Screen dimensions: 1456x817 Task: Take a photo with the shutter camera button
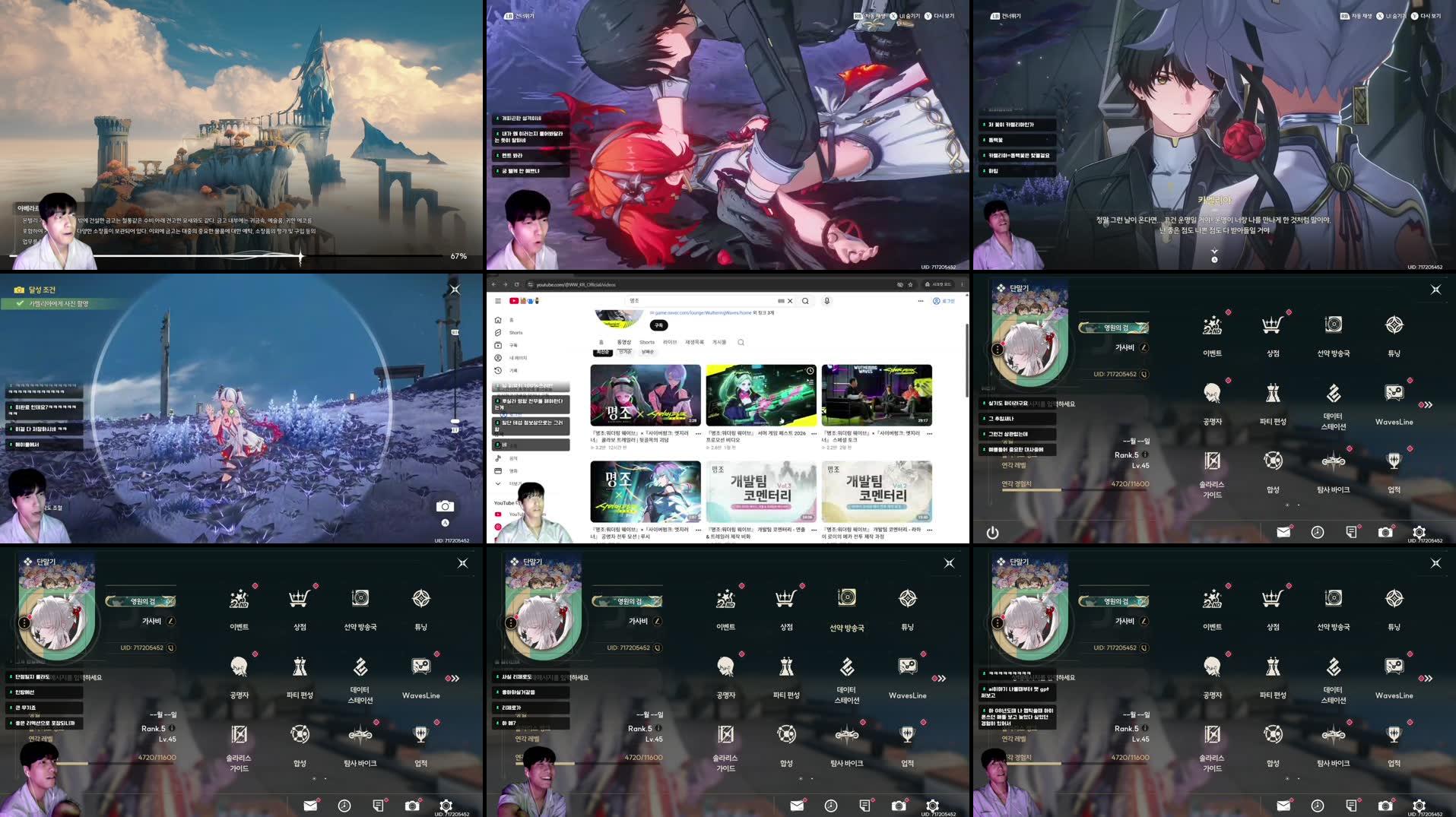point(445,506)
